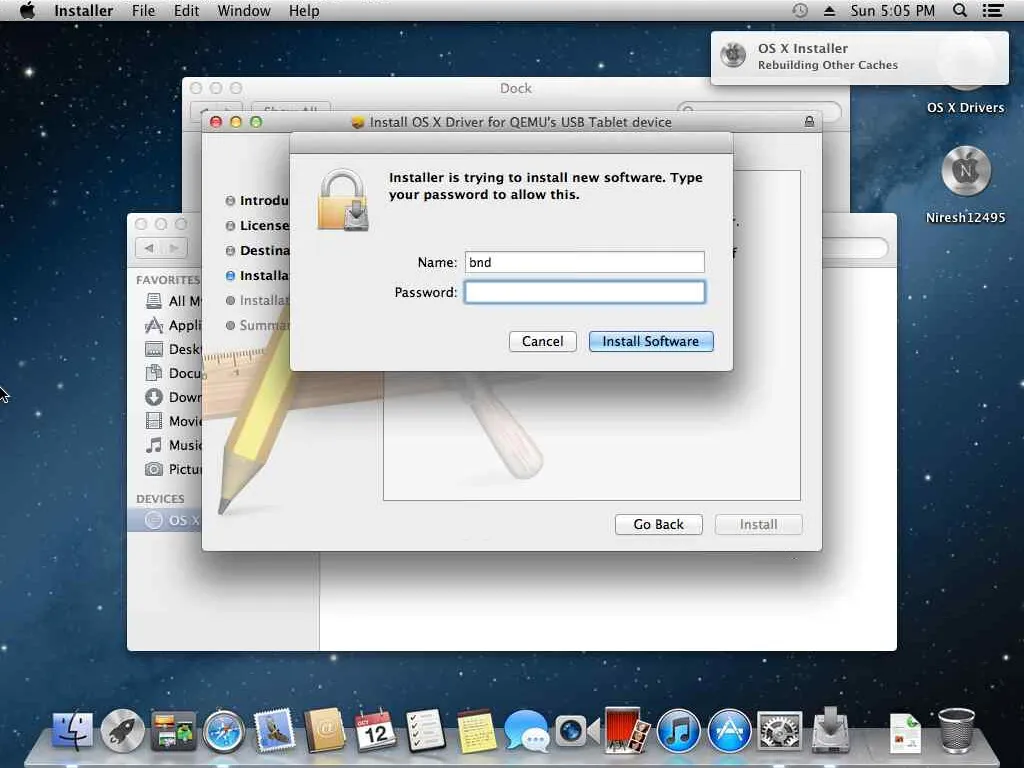
Task: Select the OS X Drivers desktop label
Action: tap(965, 108)
